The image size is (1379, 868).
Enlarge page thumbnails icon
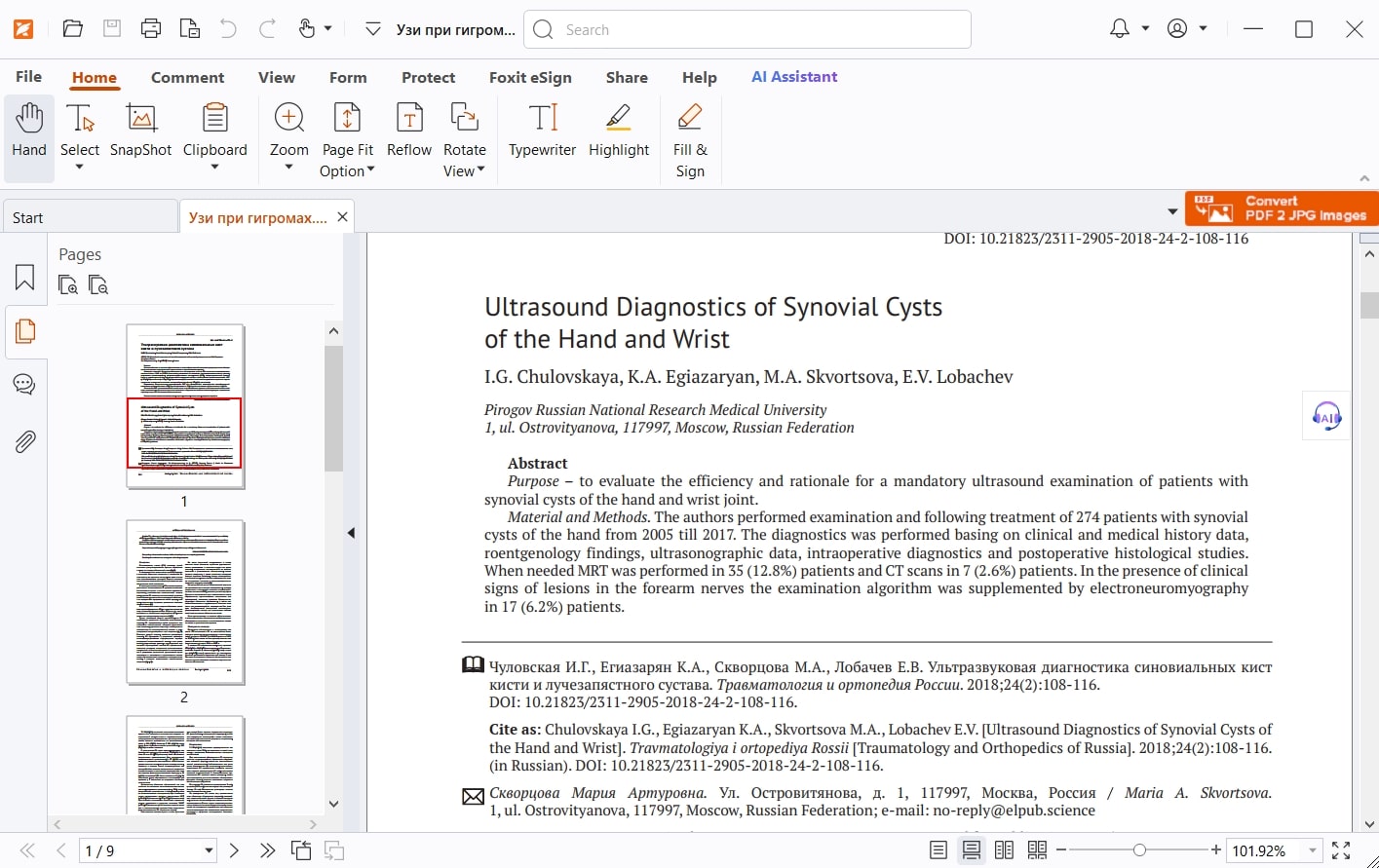pyautogui.click(x=68, y=285)
